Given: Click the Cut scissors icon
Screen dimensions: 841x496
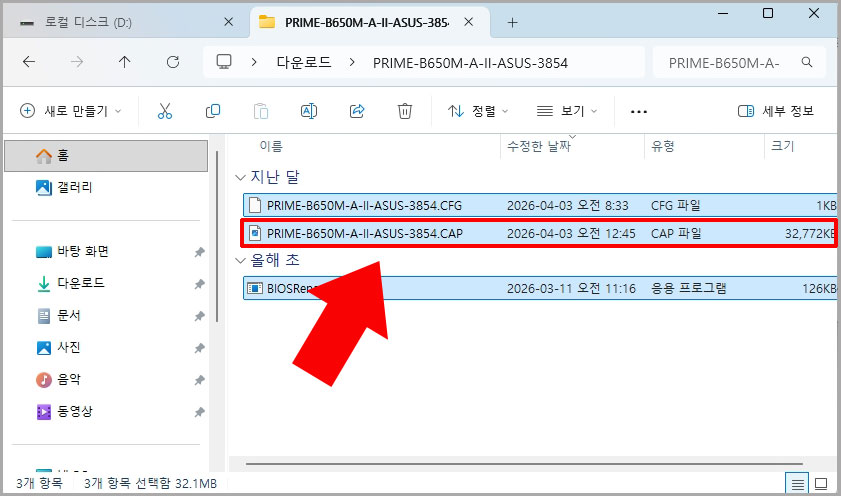Looking at the screenshot, I should click(165, 111).
